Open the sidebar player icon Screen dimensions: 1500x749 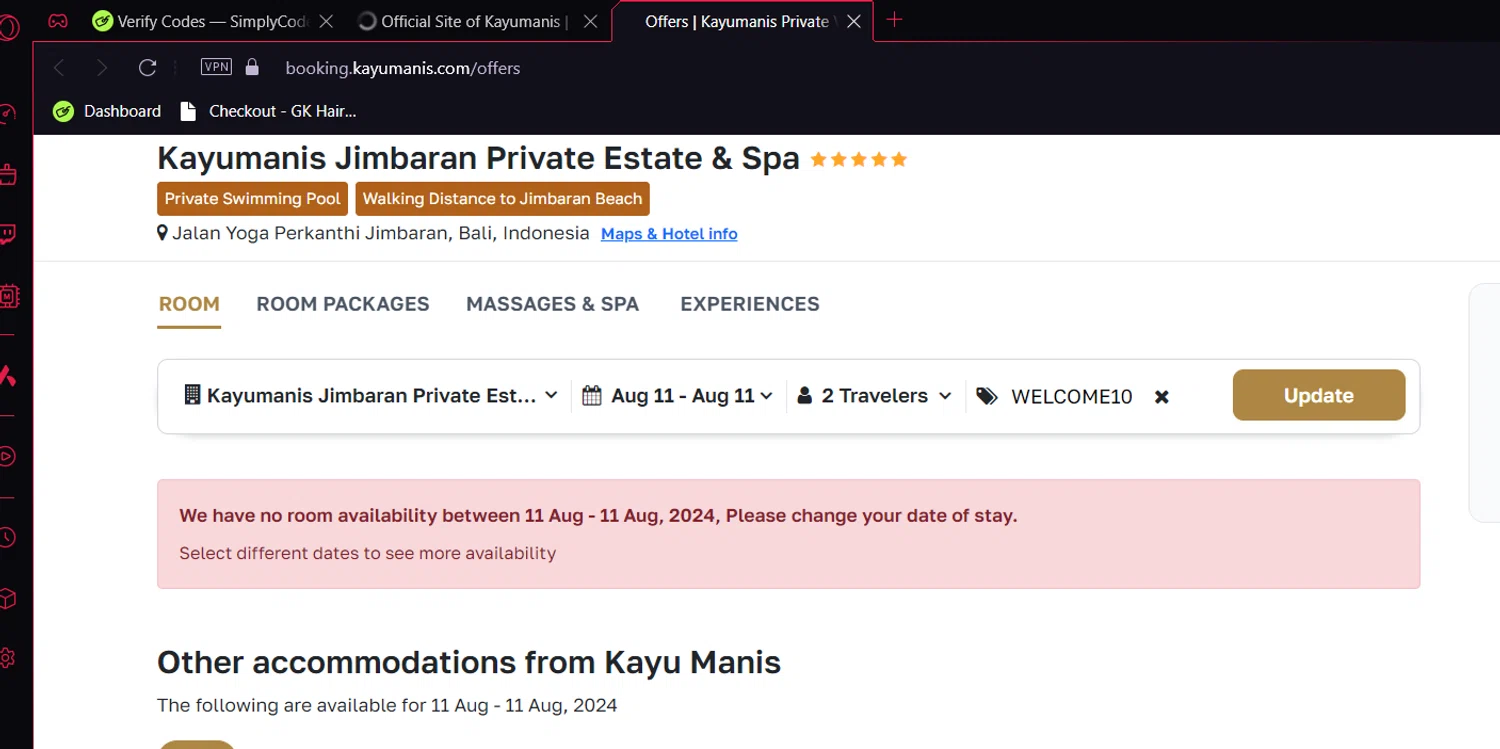point(8,456)
